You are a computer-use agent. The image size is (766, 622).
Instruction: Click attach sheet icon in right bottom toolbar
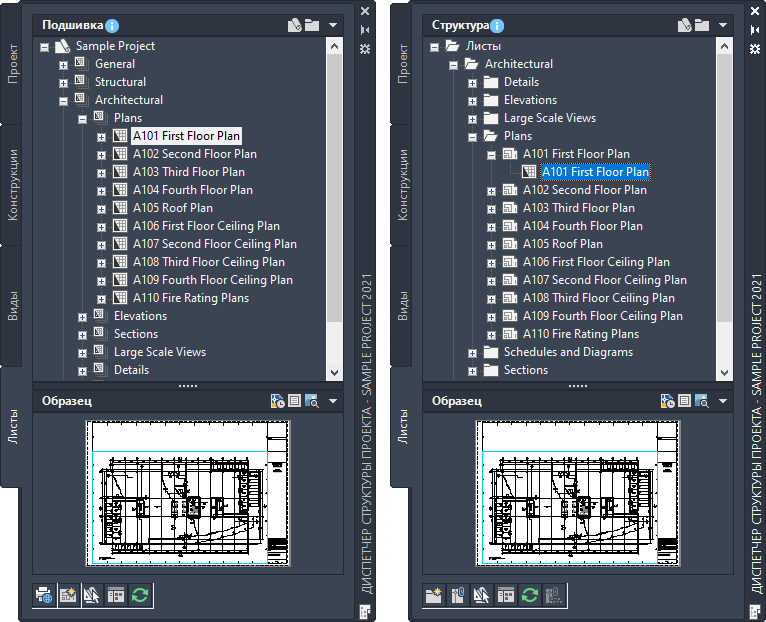coord(457,595)
